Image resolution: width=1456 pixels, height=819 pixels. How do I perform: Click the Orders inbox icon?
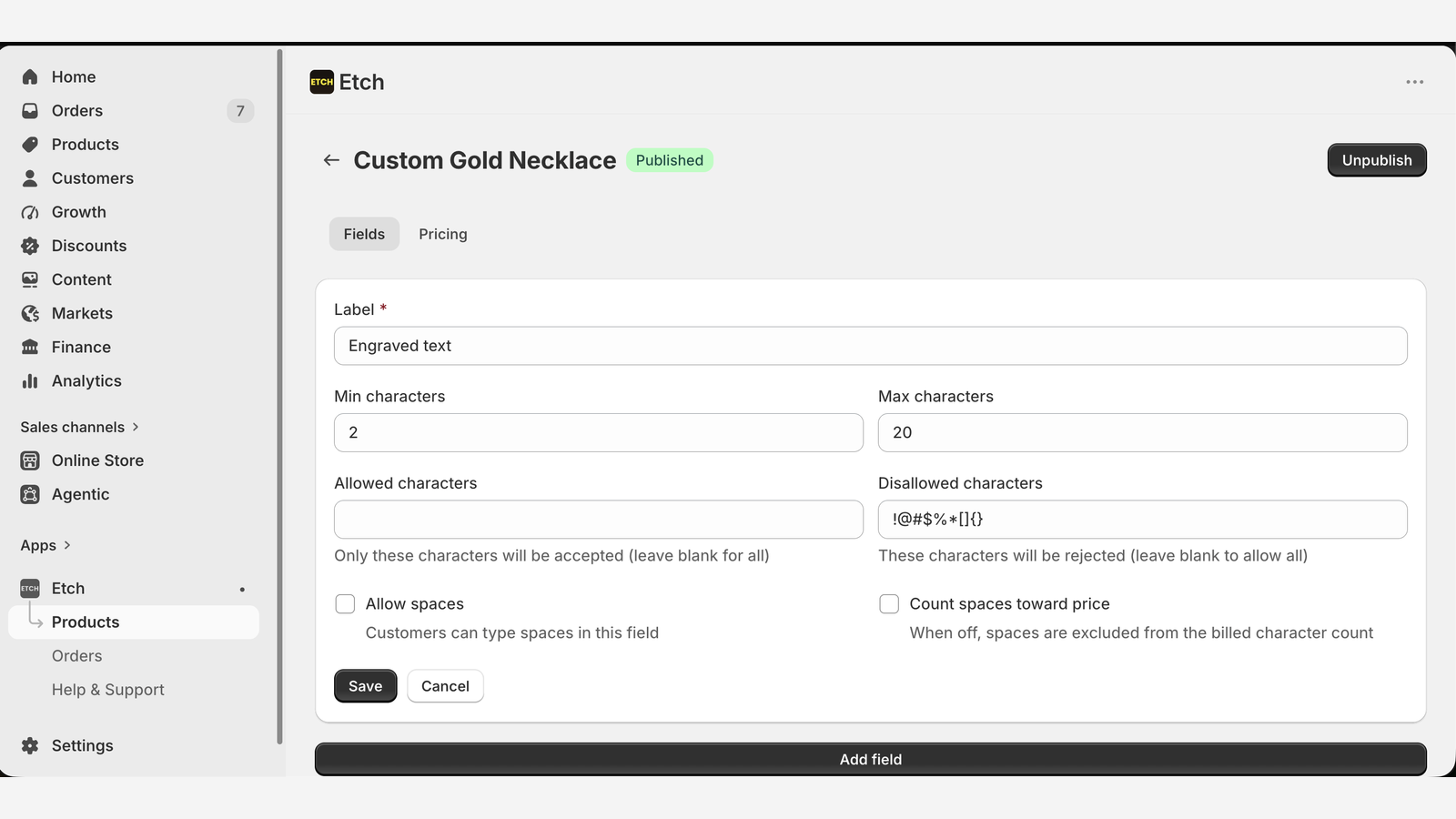pyautogui.click(x=30, y=111)
